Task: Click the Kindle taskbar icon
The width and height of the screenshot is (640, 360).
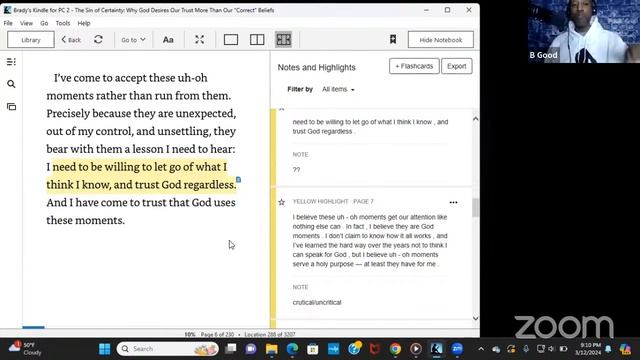Action: (x=436, y=349)
